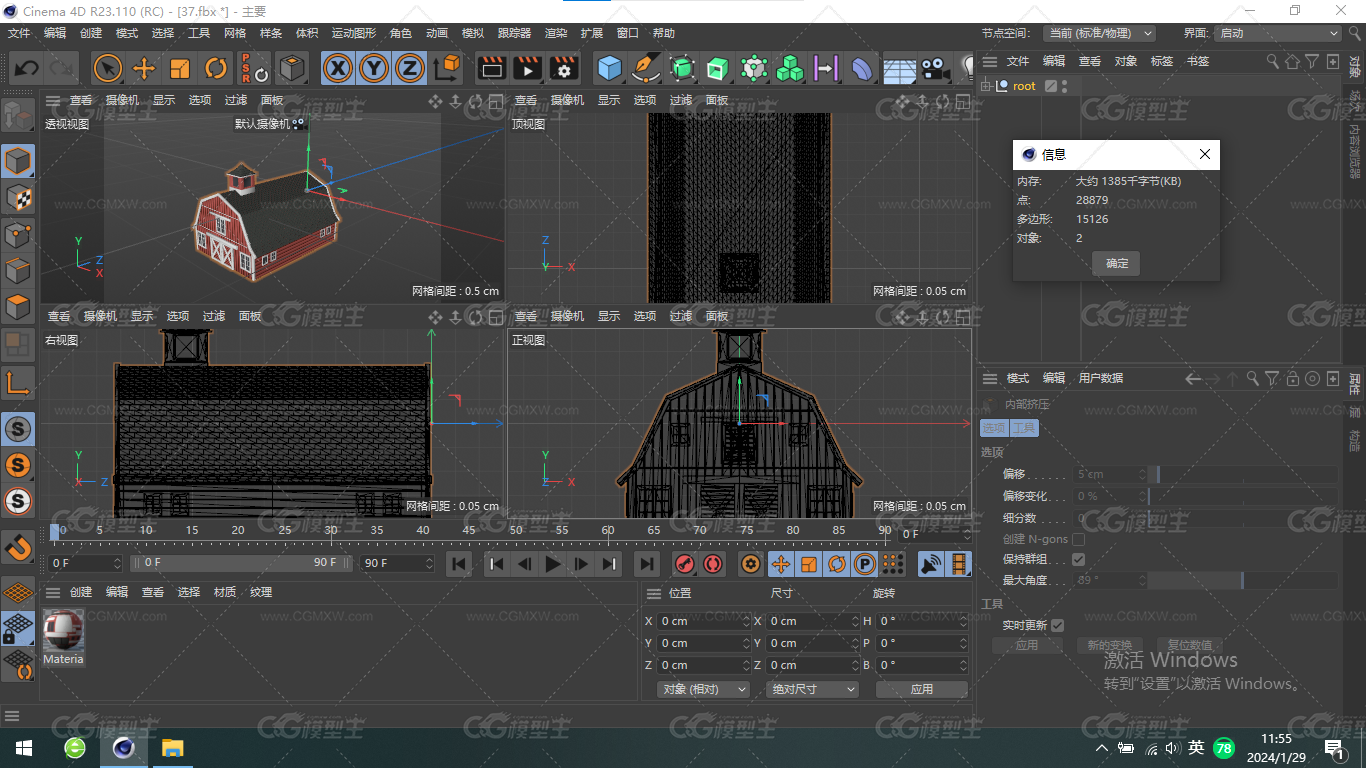The height and width of the screenshot is (768, 1366).
Task: Select the Texture mode checkered cube icon
Action: click(x=18, y=198)
